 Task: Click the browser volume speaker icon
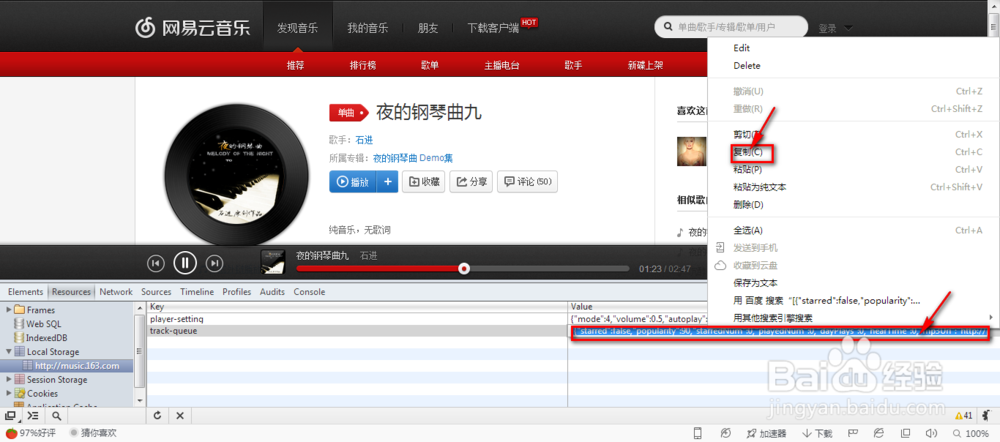930,434
